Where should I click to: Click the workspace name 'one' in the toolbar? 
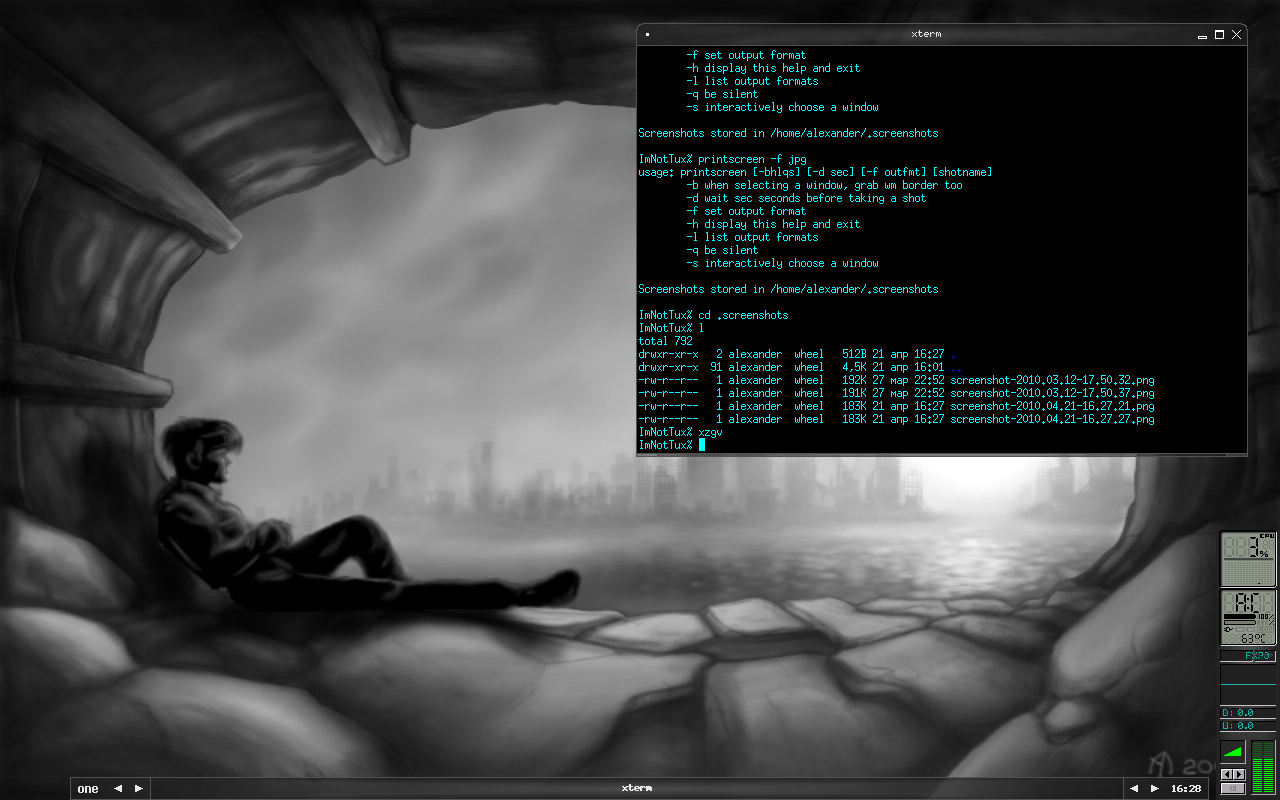click(x=88, y=789)
